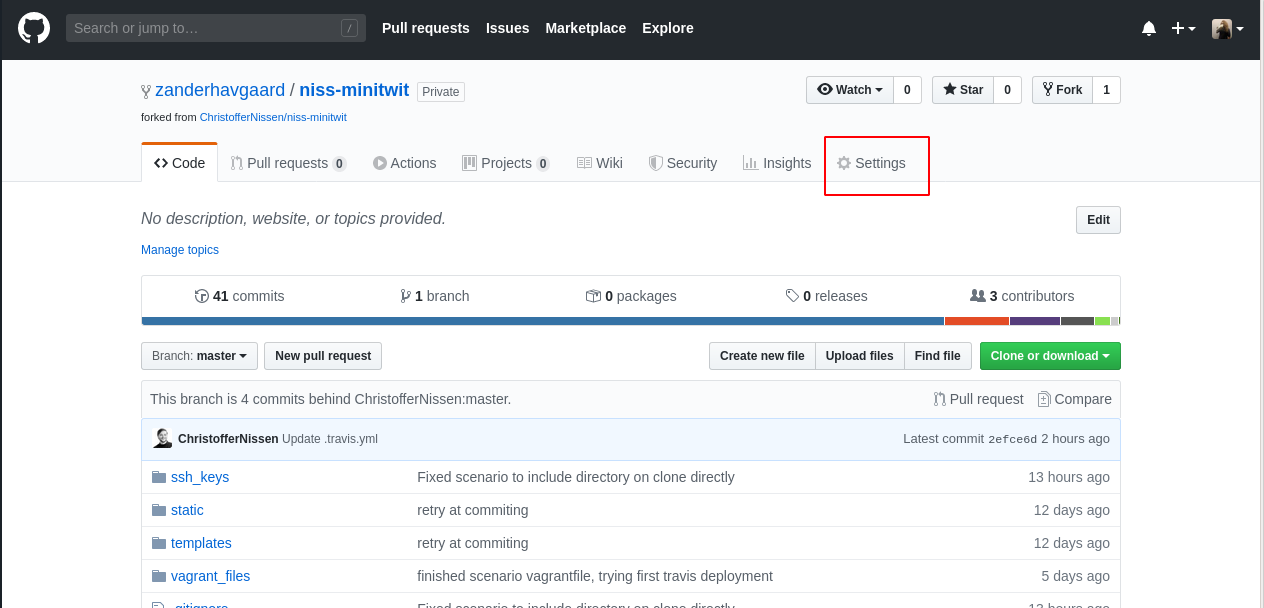Click Pull request link in branch info bar
The width and height of the screenshot is (1264, 608).
click(x=978, y=399)
